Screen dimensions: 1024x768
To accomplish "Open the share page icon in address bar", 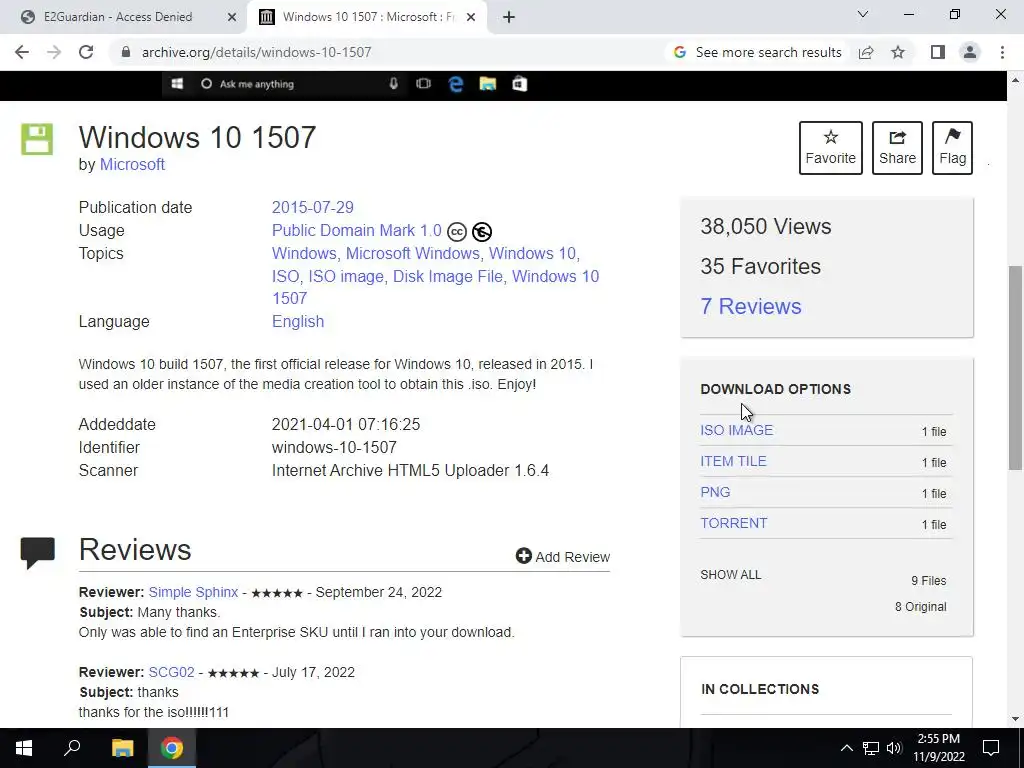I will tap(866, 52).
